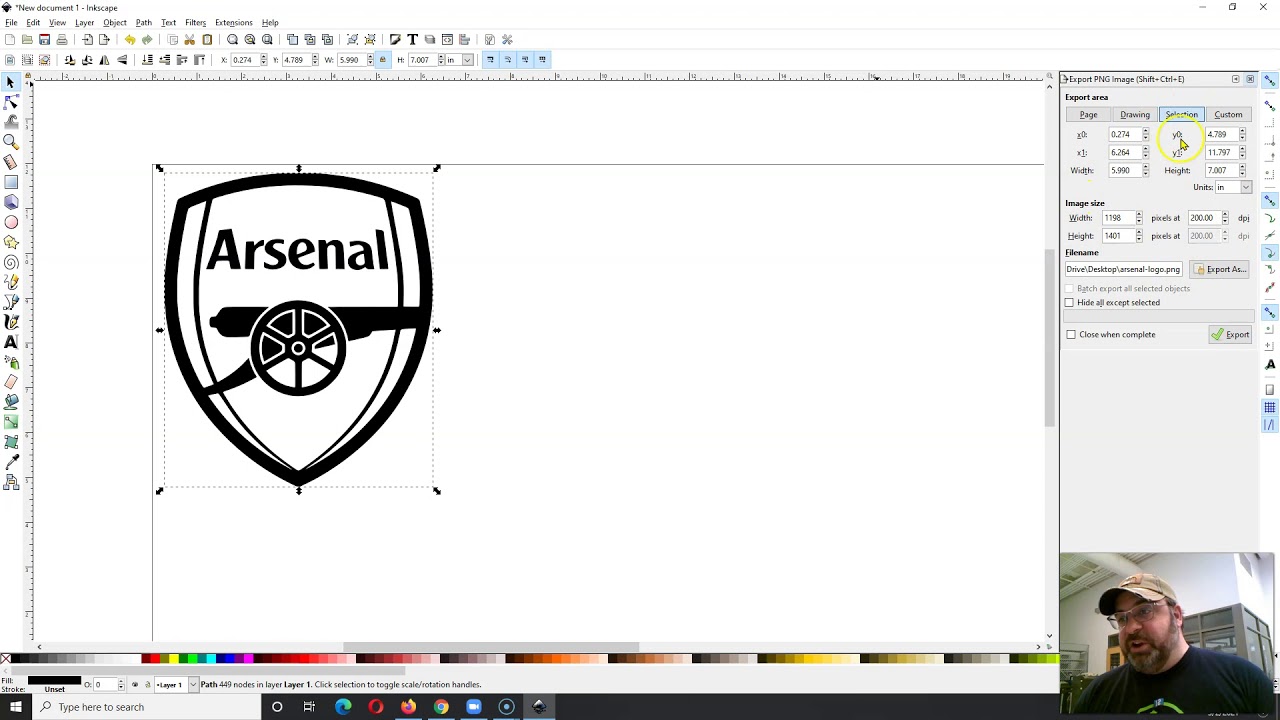Click the Paste clipboard icon
This screenshot has width=1280, height=720.
click(x=207, y=40)
